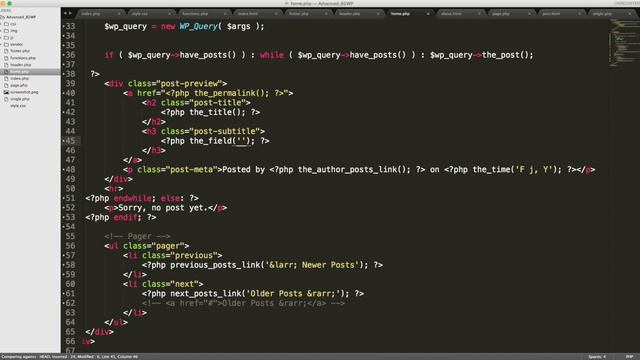Click the green macOS zoom window button
The height and width of the screenshot is (360, 640).
pos(9,3)
